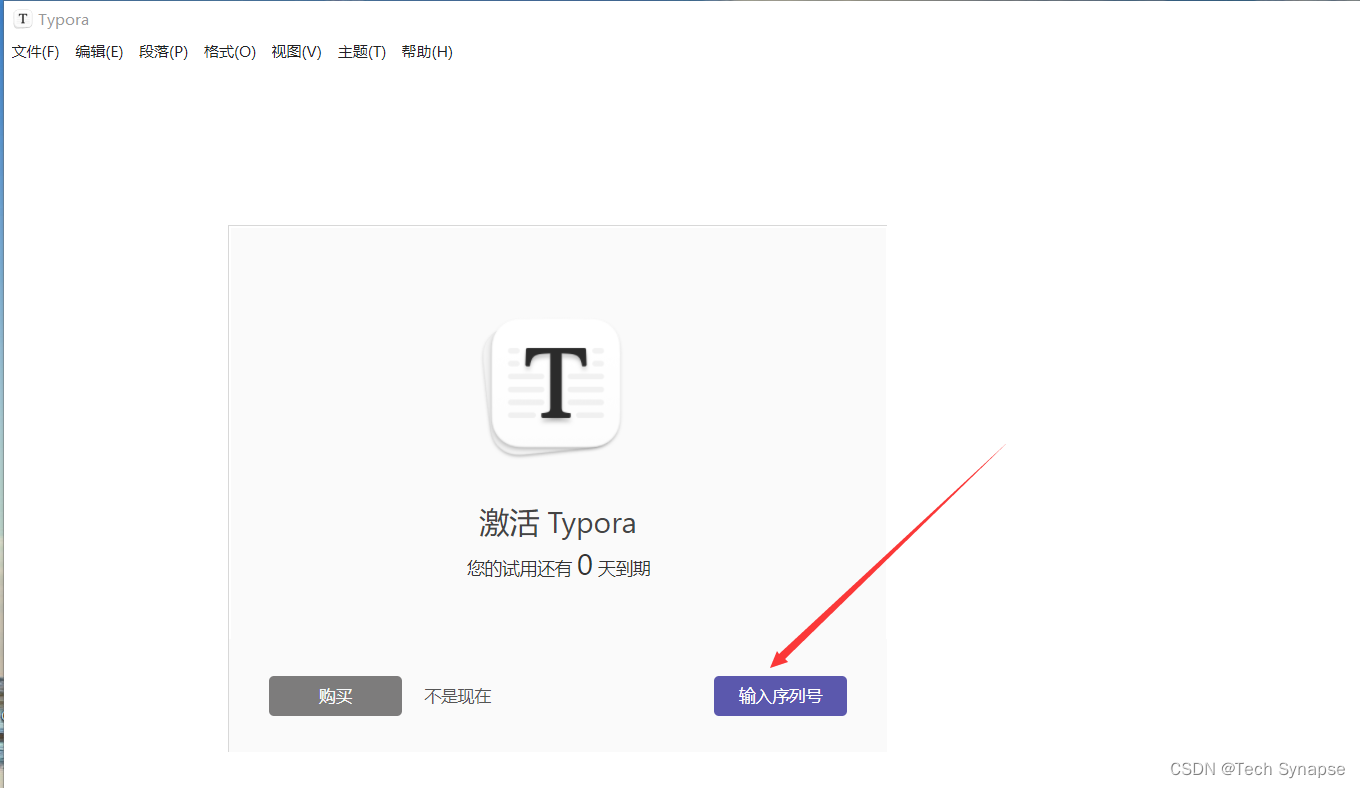Open the 视图(V) menu
Screen dimensions: 1360x788
[296, 52]
